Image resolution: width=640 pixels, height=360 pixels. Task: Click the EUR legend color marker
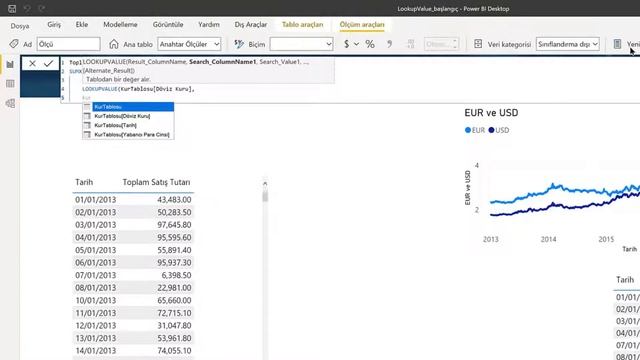click(468, 130)
